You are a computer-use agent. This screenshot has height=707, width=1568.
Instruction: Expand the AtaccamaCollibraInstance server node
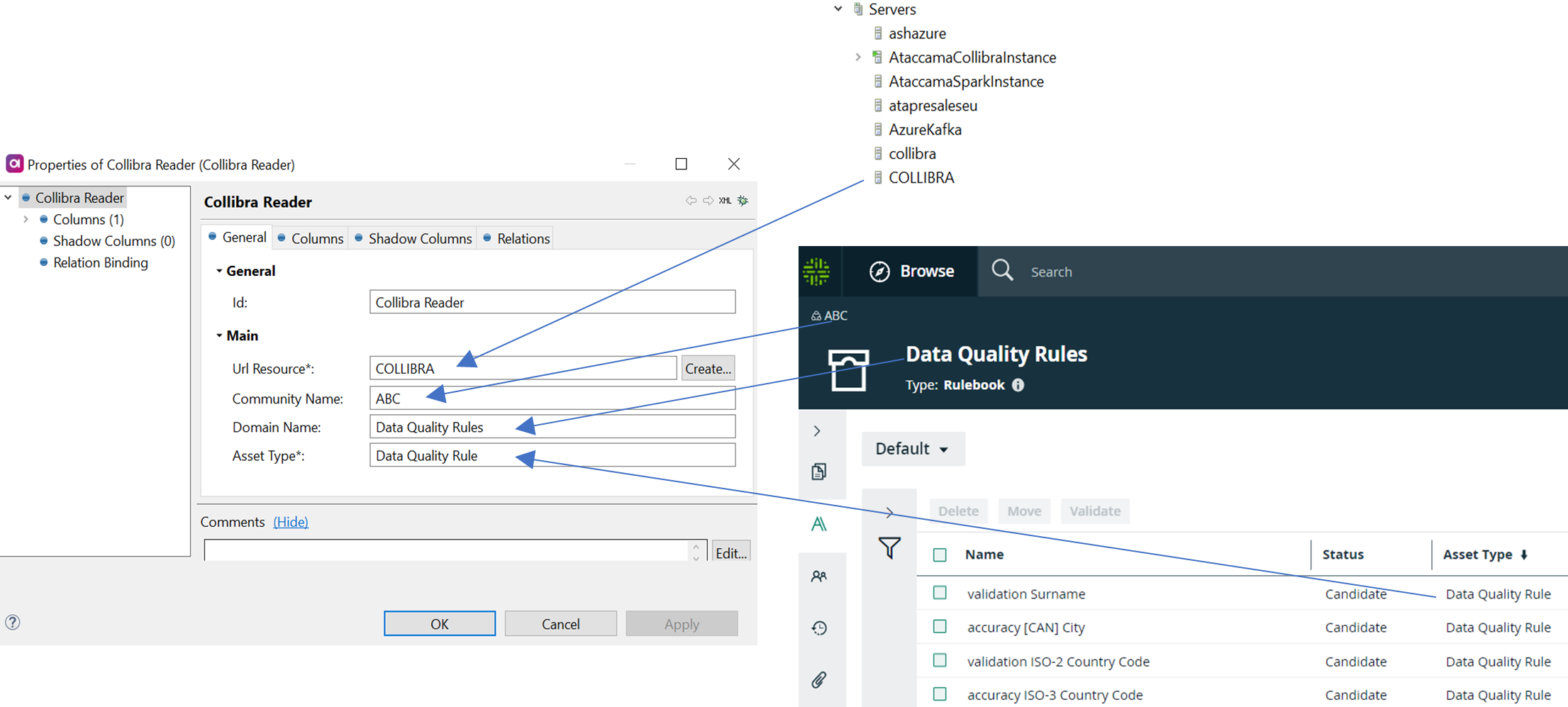coord(858,57)
